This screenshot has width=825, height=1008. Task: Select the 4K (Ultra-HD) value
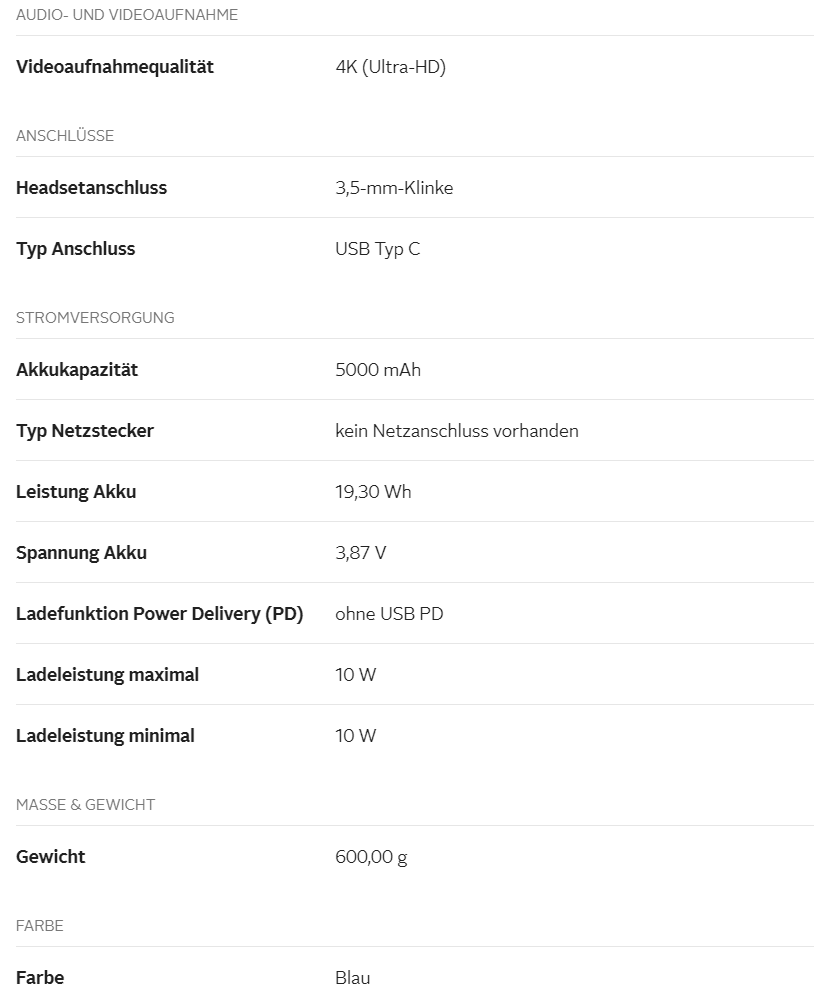(x=390, y=67)
